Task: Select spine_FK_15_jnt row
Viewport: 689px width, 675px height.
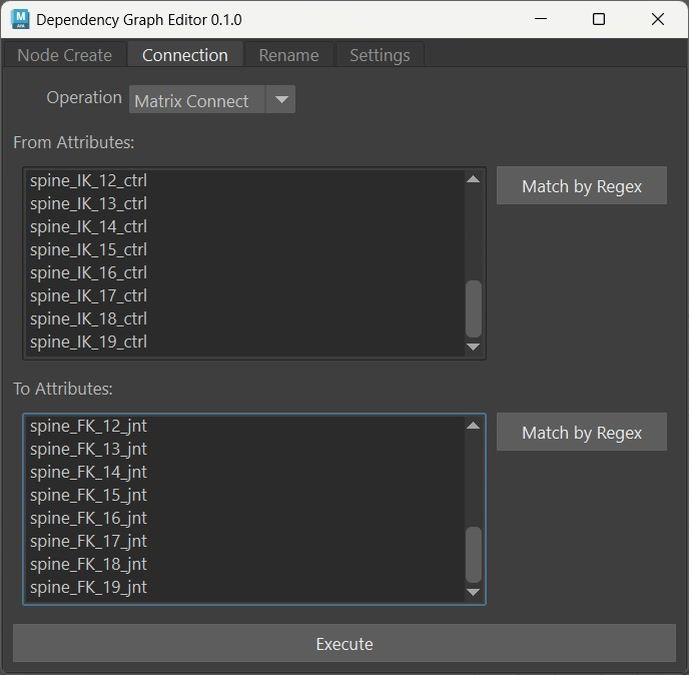Action: [245, 495]
